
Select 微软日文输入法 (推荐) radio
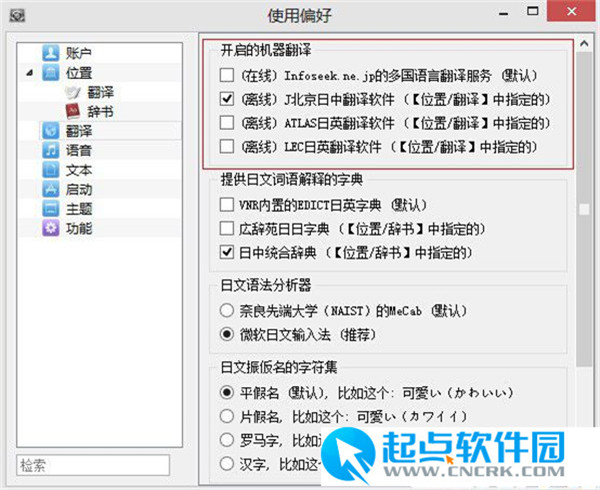pyautogui.click(x=227, y=334)
